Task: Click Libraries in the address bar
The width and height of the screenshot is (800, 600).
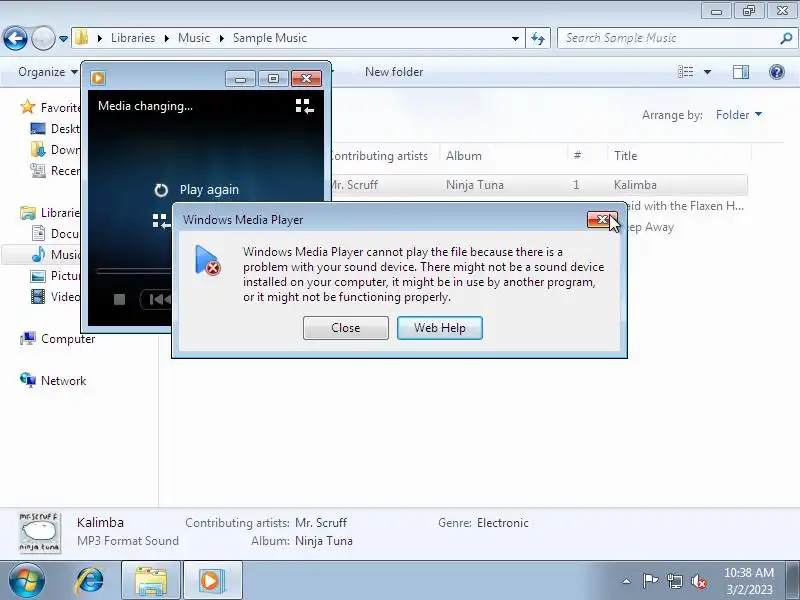Action: (133, 38)
